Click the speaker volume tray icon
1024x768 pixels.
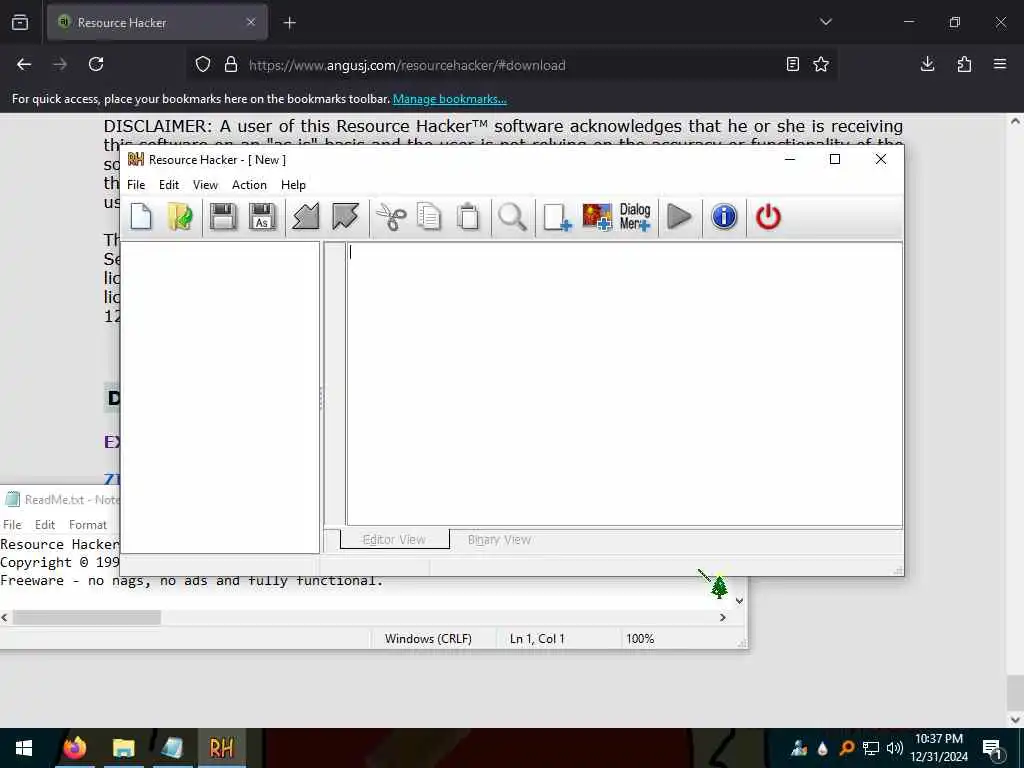895,748
